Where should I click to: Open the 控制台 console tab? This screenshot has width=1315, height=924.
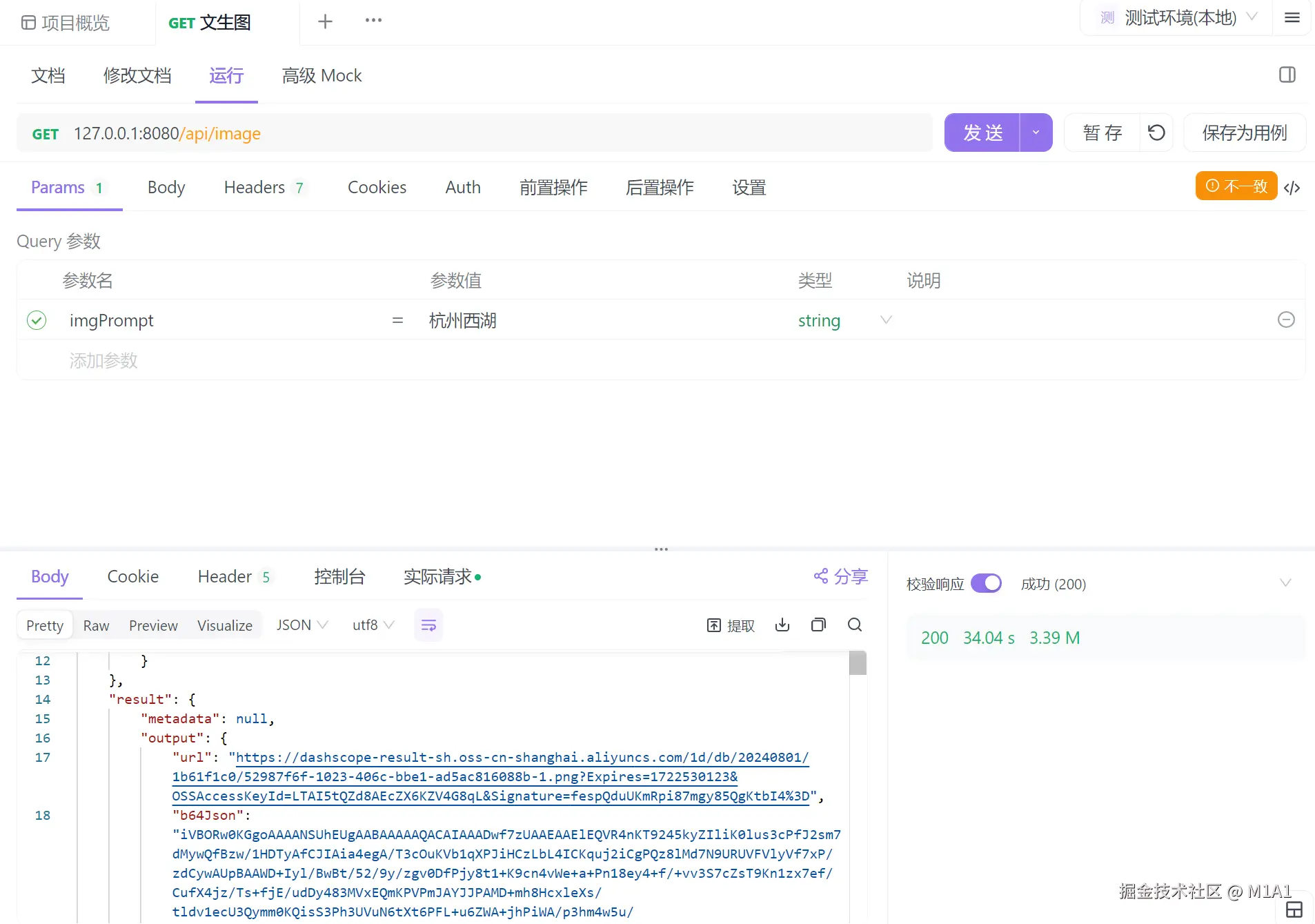click(339, 576)
